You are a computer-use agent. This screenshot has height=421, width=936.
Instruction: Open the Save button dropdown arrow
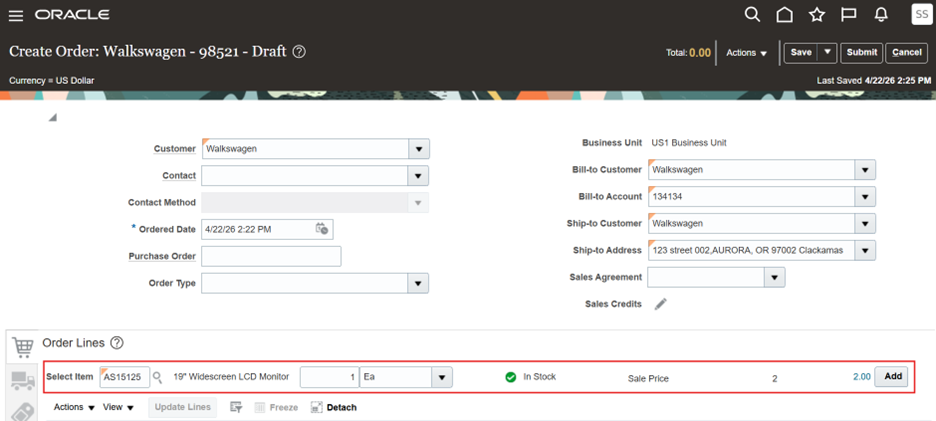(827, 52)
